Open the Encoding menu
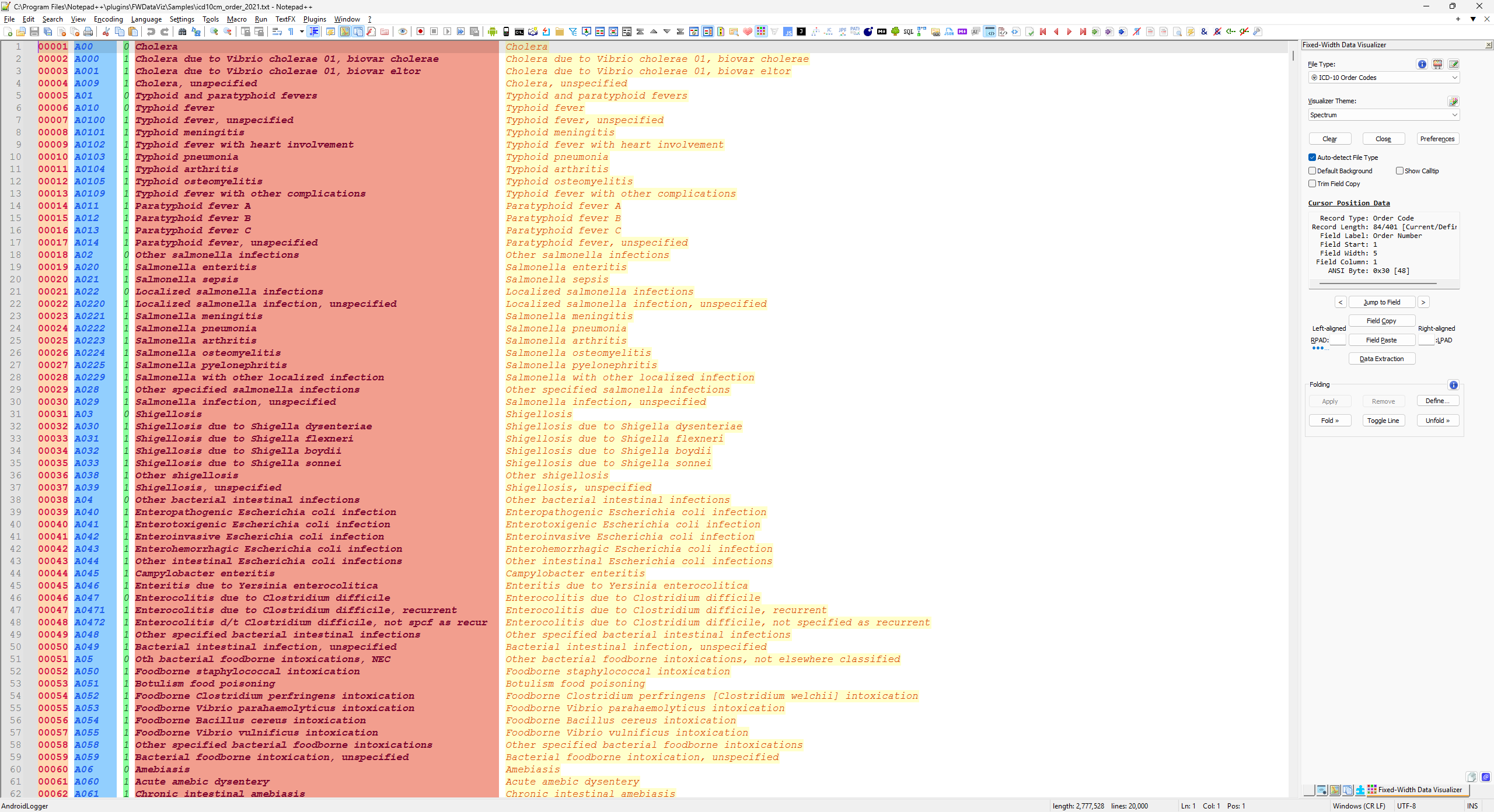Screen dimensions: 1494x812 pos(108,19)
